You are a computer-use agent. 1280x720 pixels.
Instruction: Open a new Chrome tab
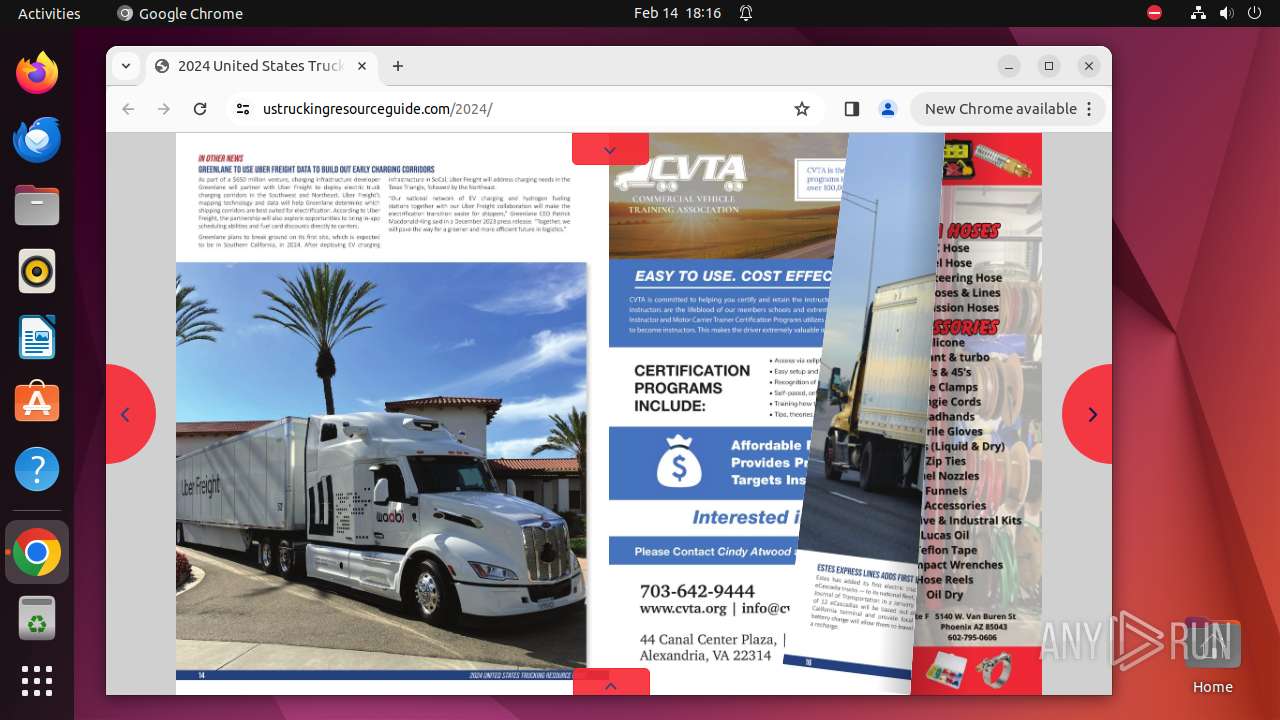coord(398,66)
